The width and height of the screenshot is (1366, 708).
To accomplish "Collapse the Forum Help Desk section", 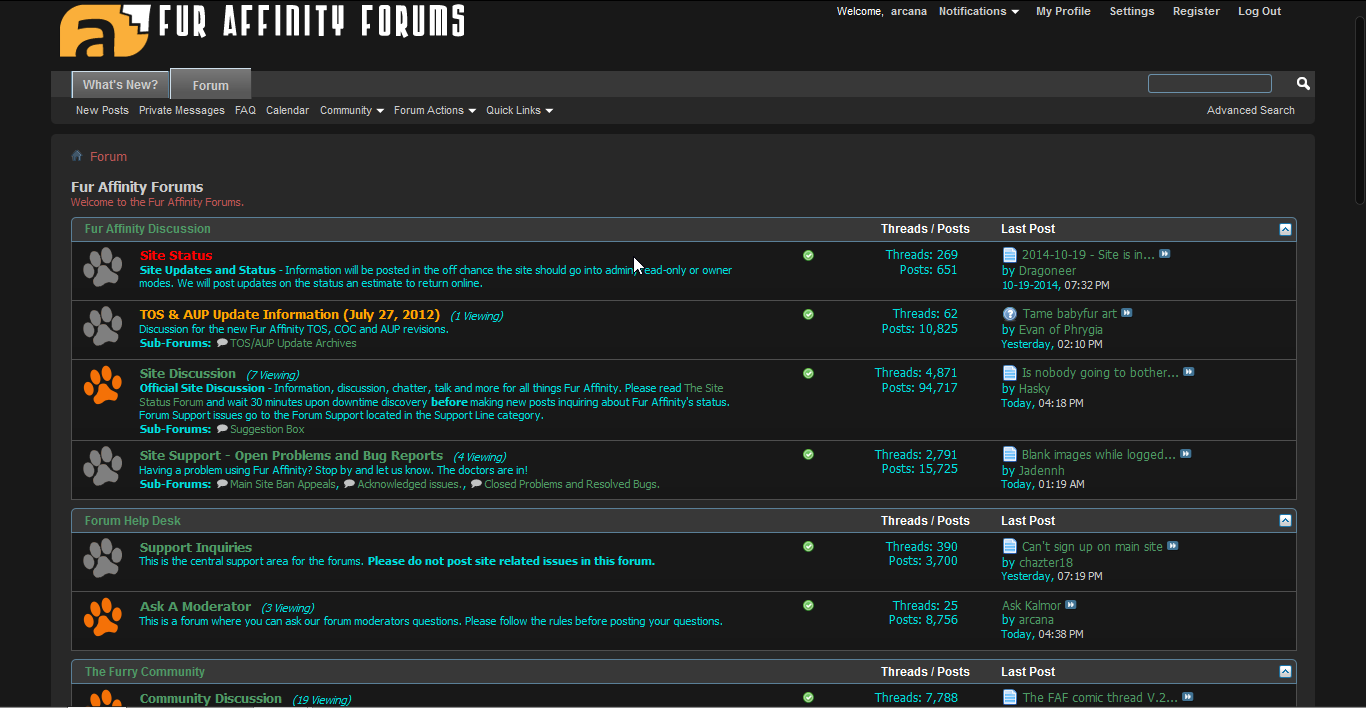I will point(1285,520).
